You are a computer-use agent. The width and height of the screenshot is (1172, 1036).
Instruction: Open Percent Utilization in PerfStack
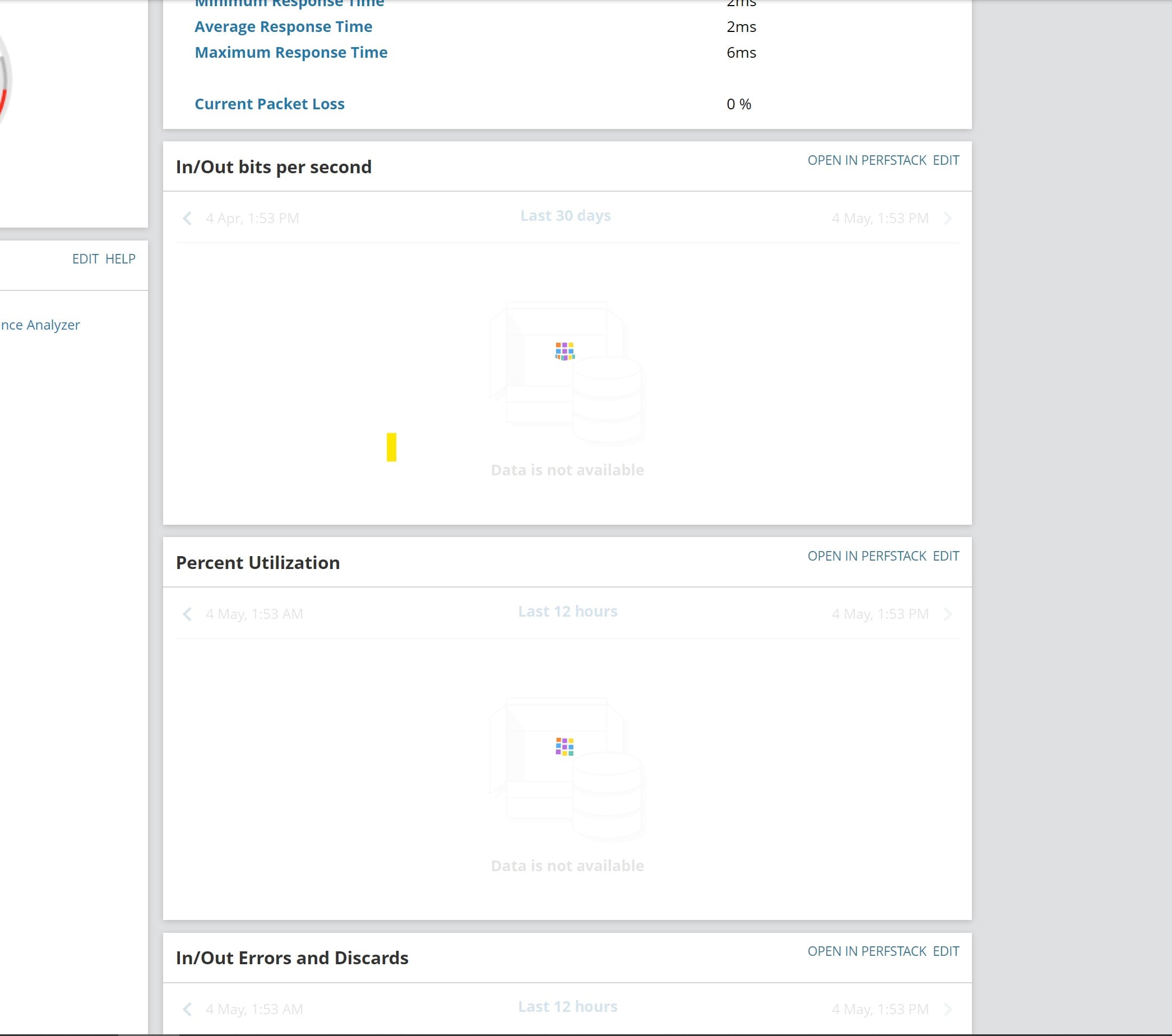867,556
